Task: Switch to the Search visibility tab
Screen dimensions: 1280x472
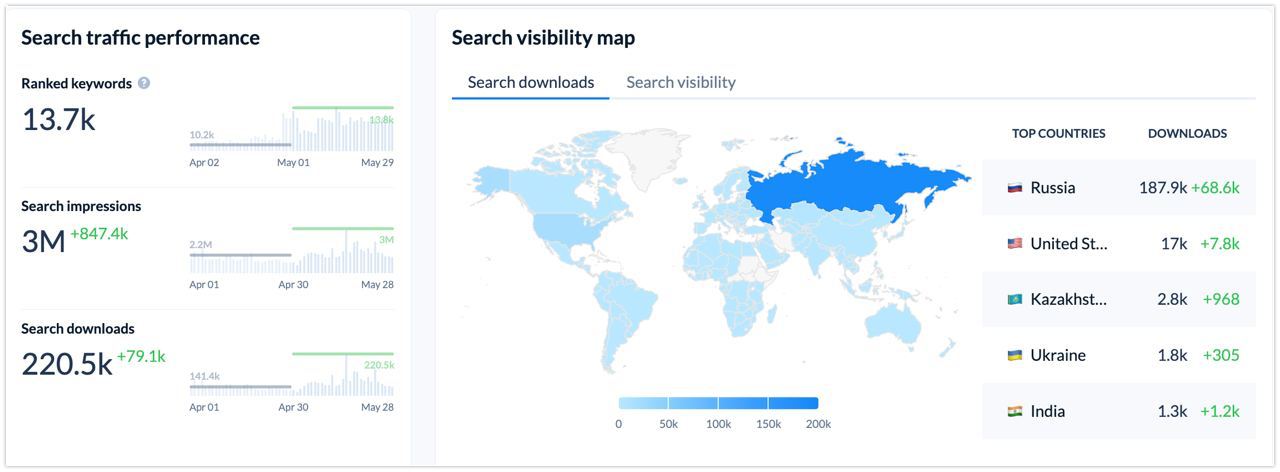Action: 680,83
